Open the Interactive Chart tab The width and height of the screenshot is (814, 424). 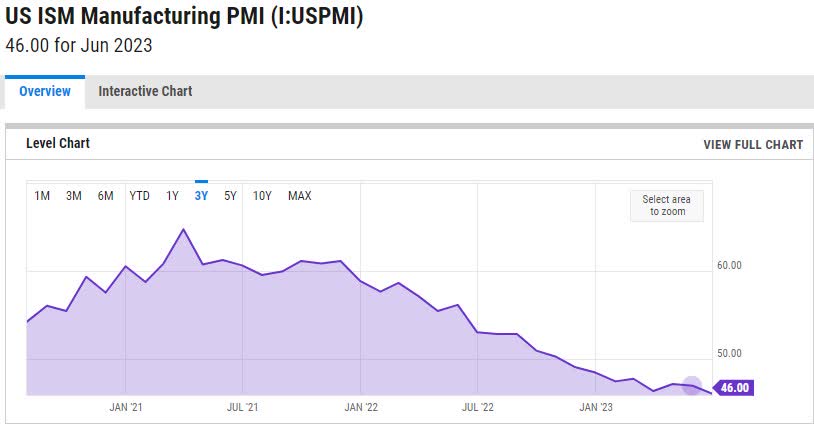[145, 91]
